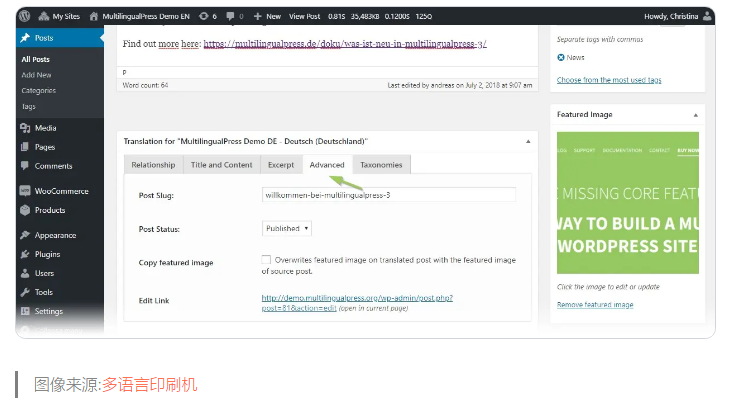Click the Settings sidebar icon

click(25, 311)
